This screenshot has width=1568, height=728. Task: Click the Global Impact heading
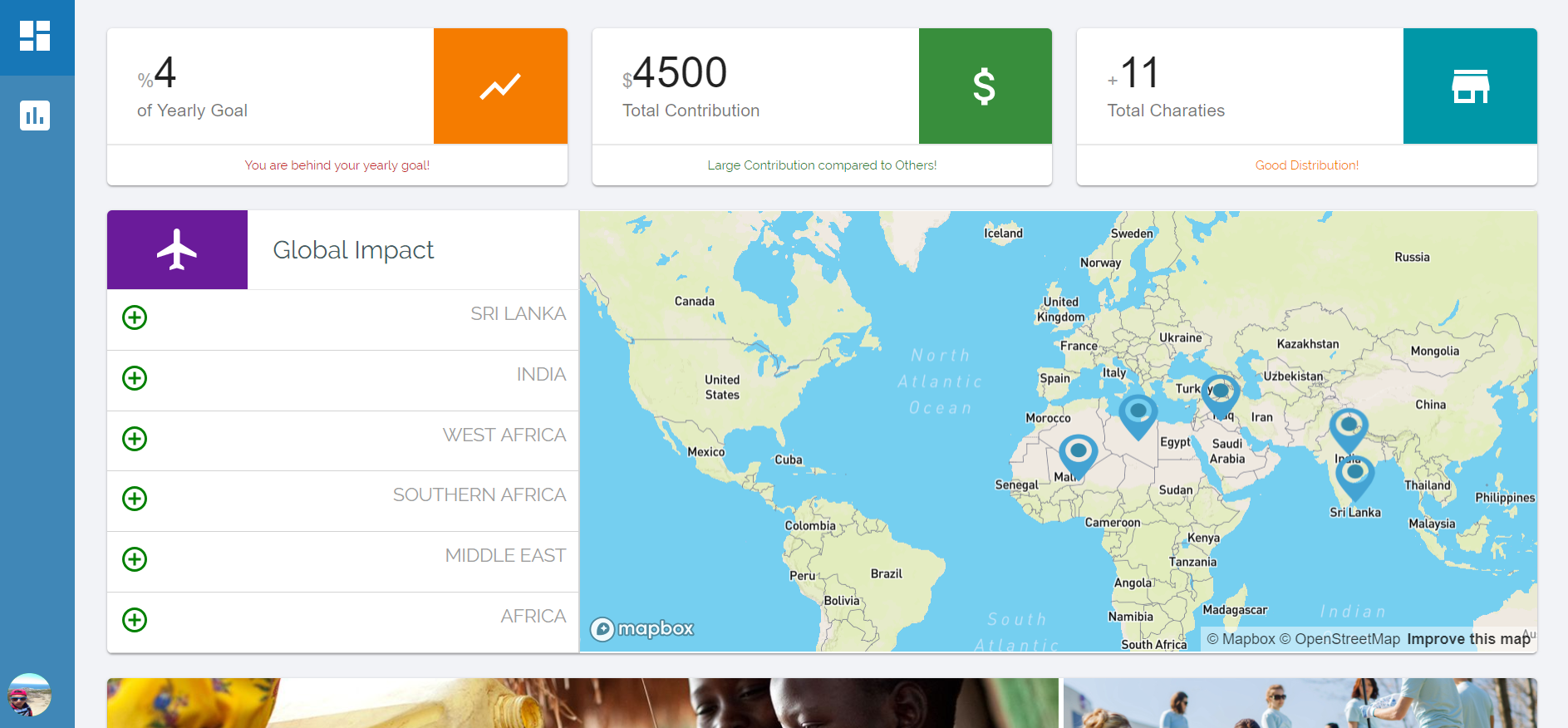pos(353,250)
